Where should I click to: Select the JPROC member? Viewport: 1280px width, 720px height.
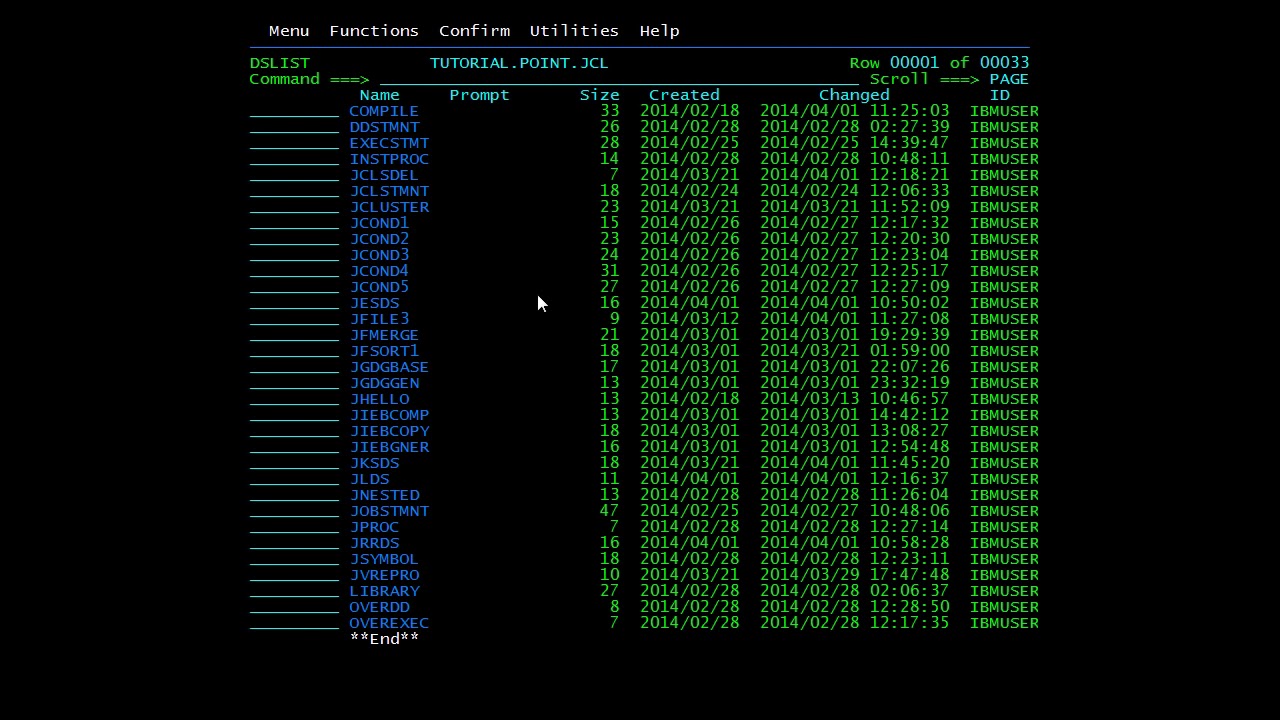tap(374, 527)
